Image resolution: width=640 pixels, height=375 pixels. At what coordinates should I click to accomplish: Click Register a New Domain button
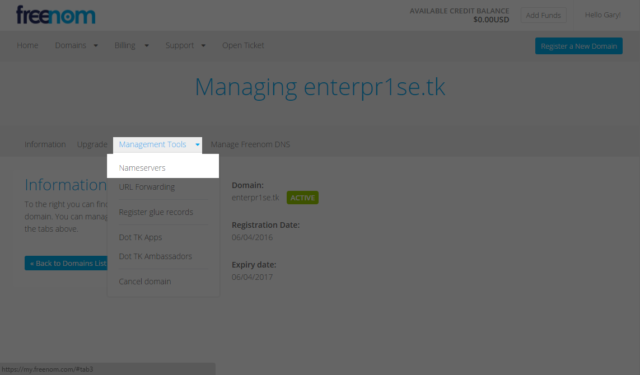point(579,46)
